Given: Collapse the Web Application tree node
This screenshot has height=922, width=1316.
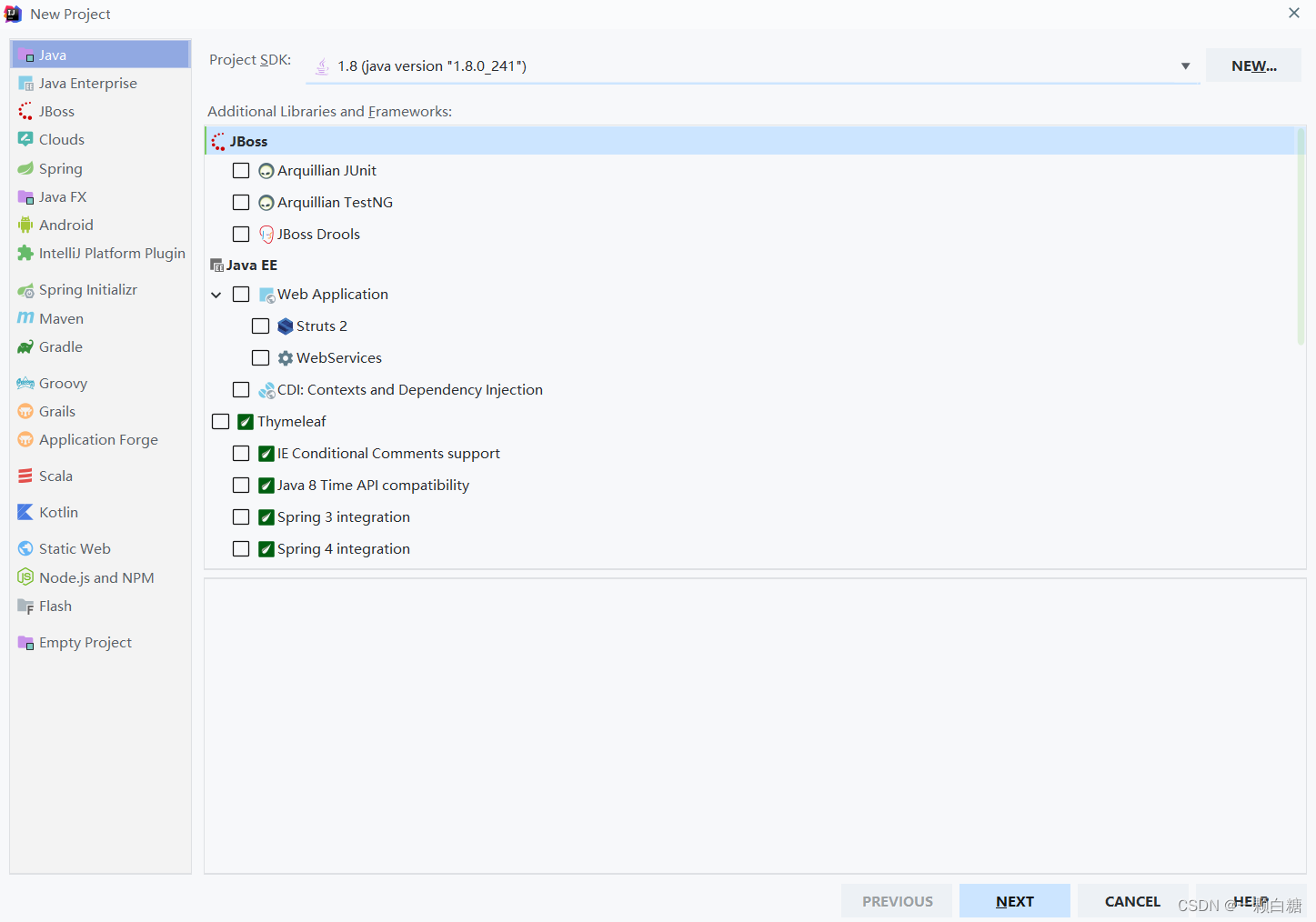Looking at the screenshot, I should click(x=216, y=295).
